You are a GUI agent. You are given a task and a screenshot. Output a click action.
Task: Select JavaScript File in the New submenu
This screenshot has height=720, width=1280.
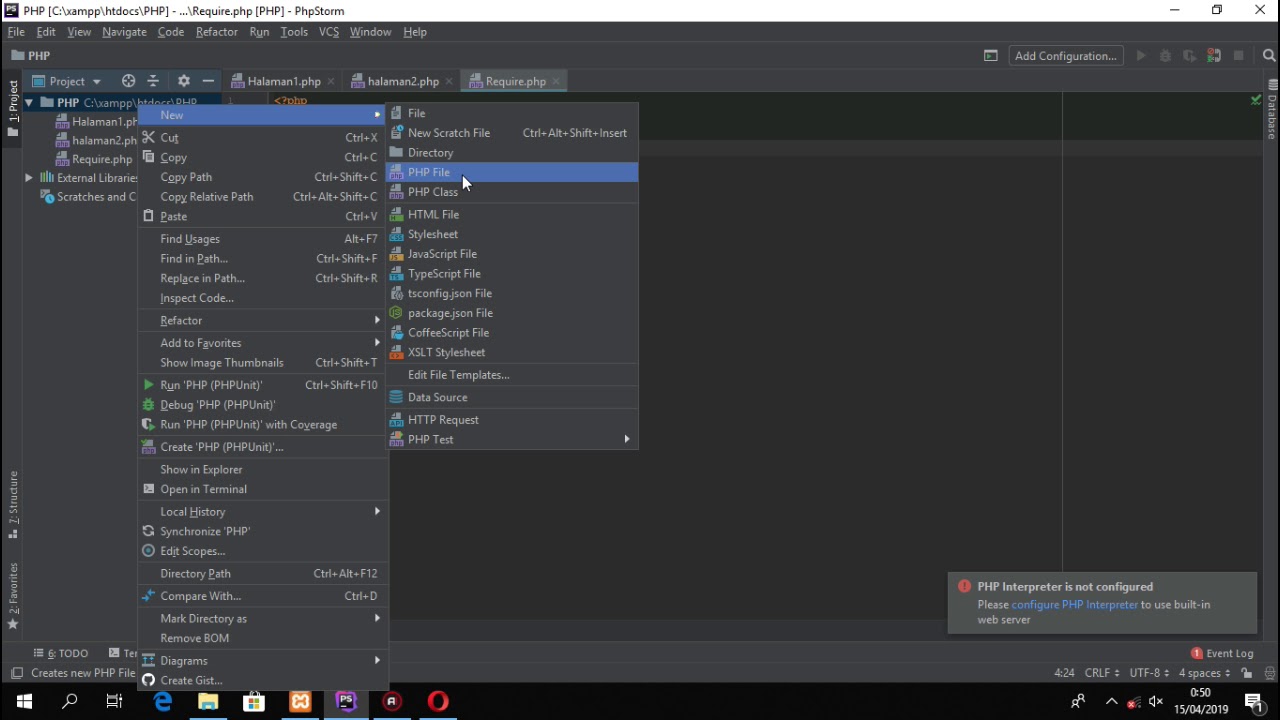(x=512, y=254)
